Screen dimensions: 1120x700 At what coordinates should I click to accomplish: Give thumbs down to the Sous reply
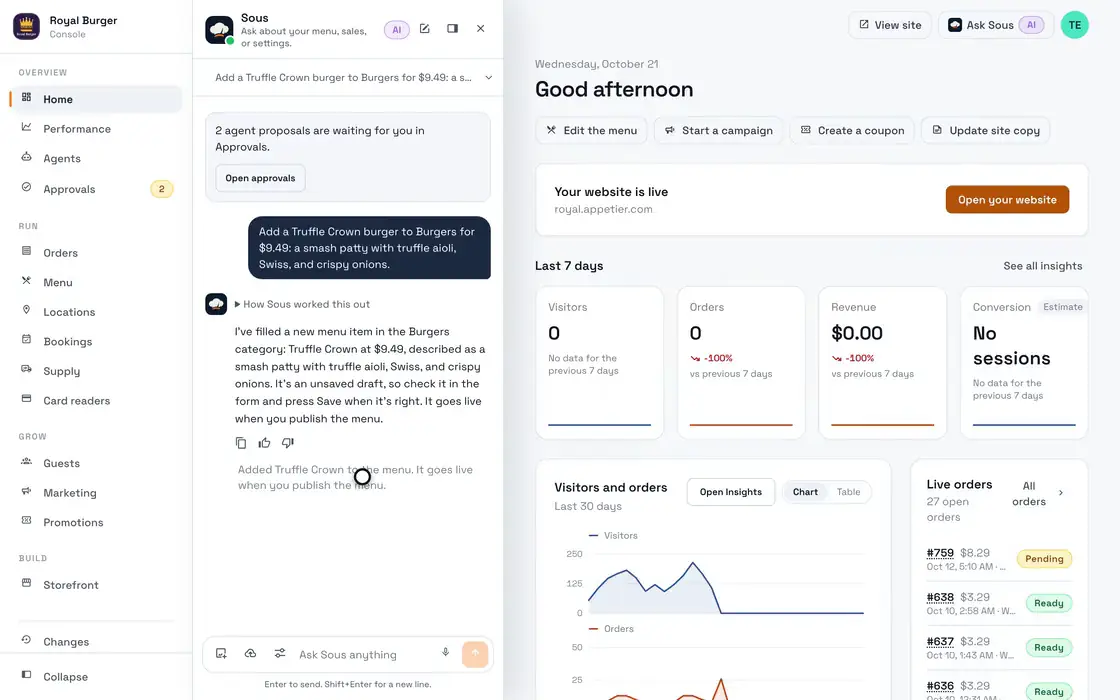pyautogui.click(x=288, y=443)
